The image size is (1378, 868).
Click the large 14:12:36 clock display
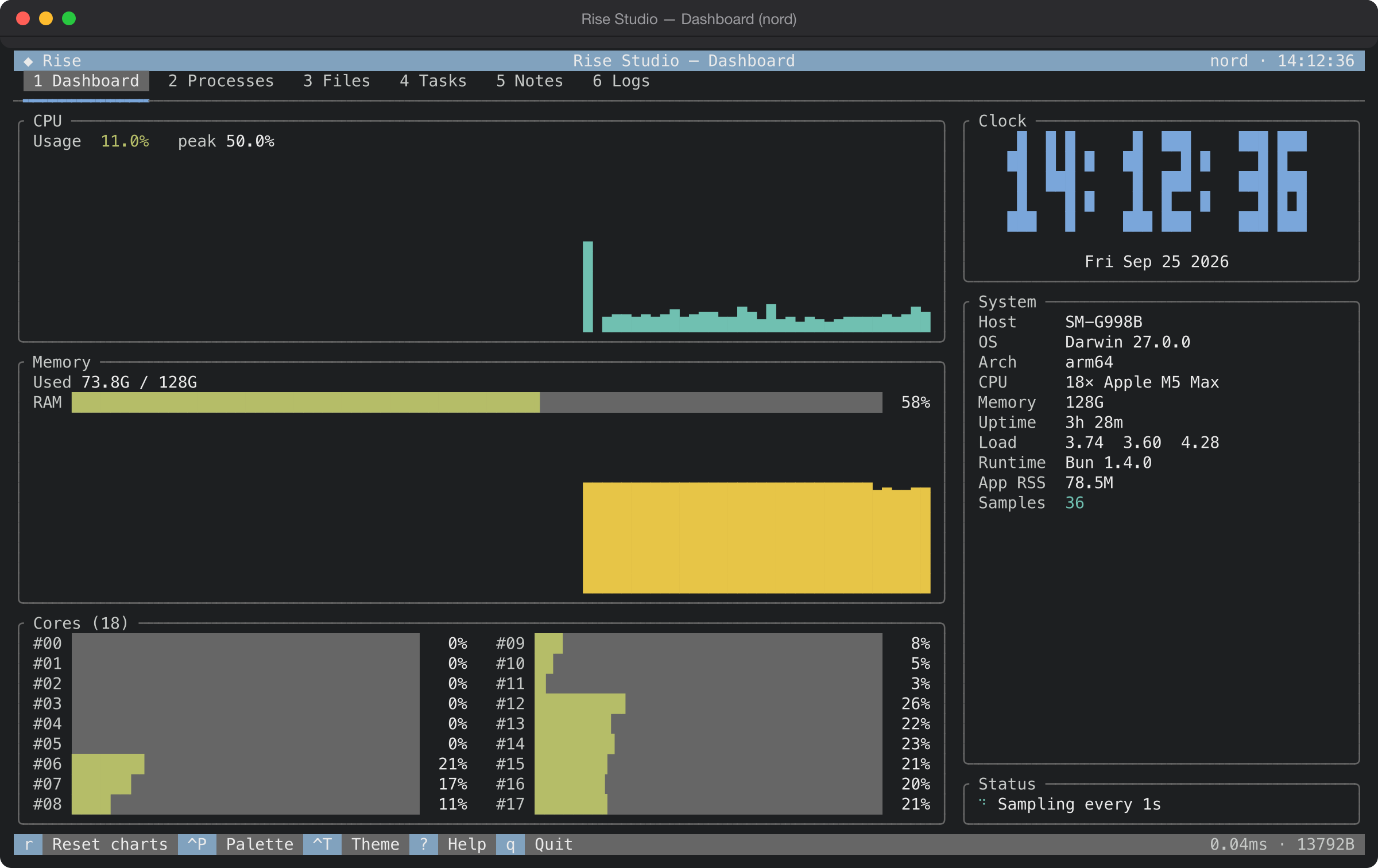tap(1157, 181)
